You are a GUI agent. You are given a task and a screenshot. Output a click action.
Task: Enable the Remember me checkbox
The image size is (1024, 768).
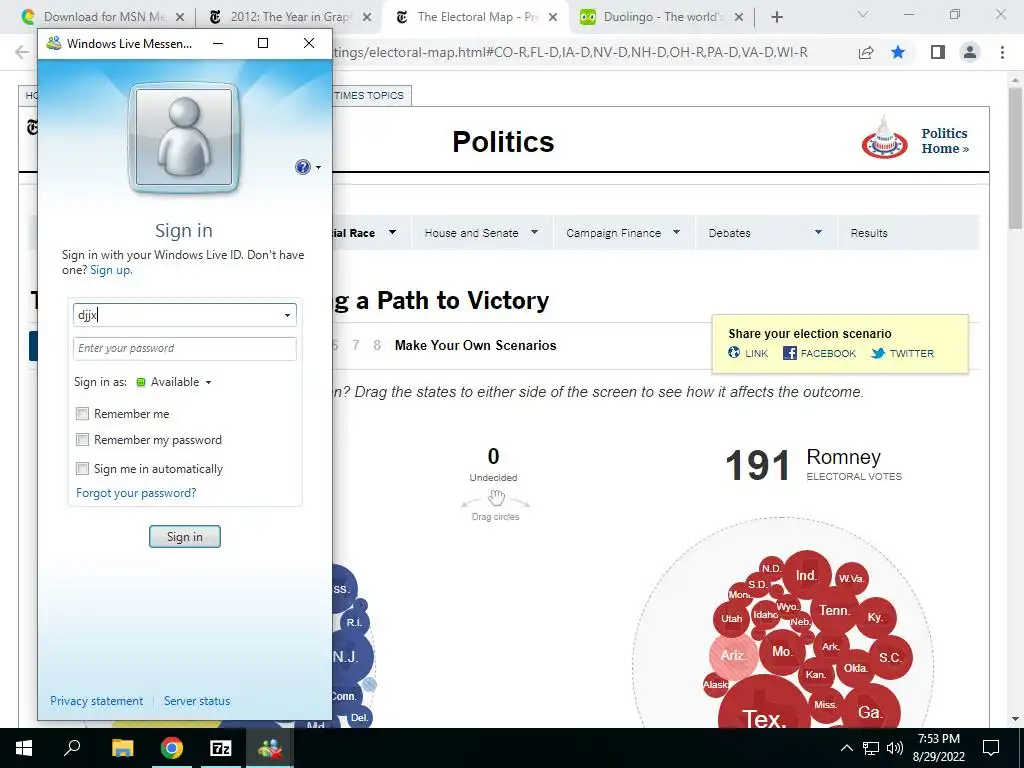pyautogui.click(x=82, y=413)
